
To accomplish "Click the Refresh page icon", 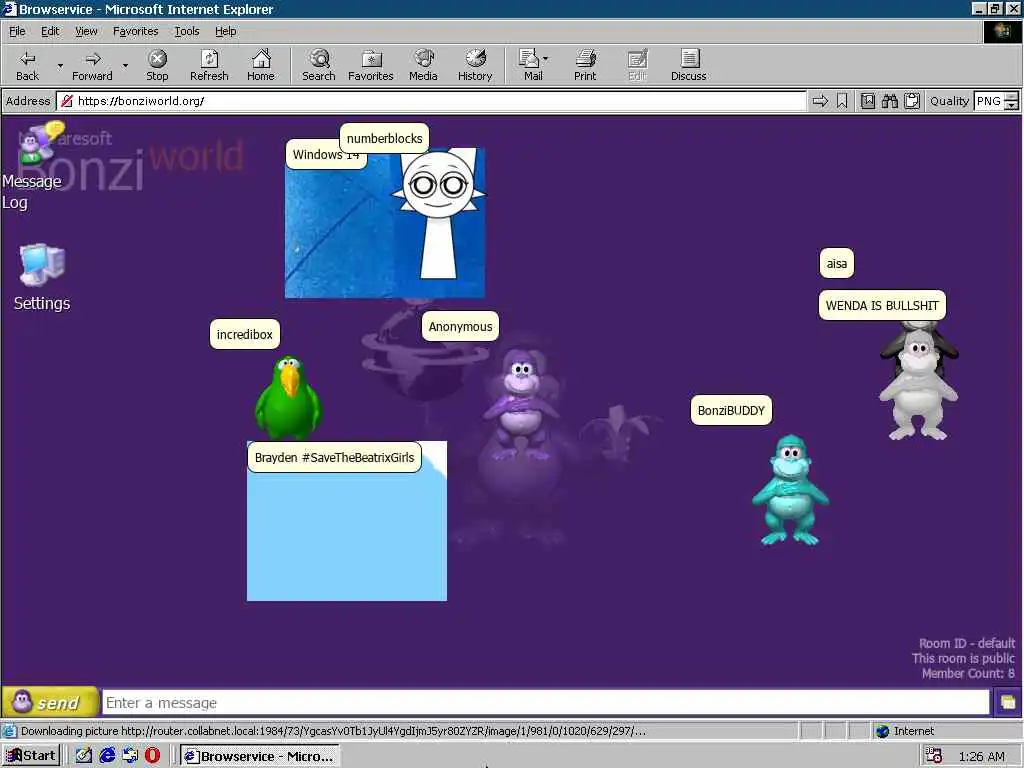I will tap(209, 65).
